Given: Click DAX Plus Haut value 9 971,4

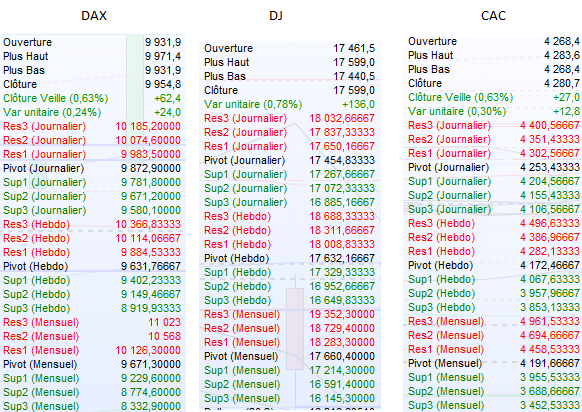Looking at the screenshot, I should tap(163, 56).
